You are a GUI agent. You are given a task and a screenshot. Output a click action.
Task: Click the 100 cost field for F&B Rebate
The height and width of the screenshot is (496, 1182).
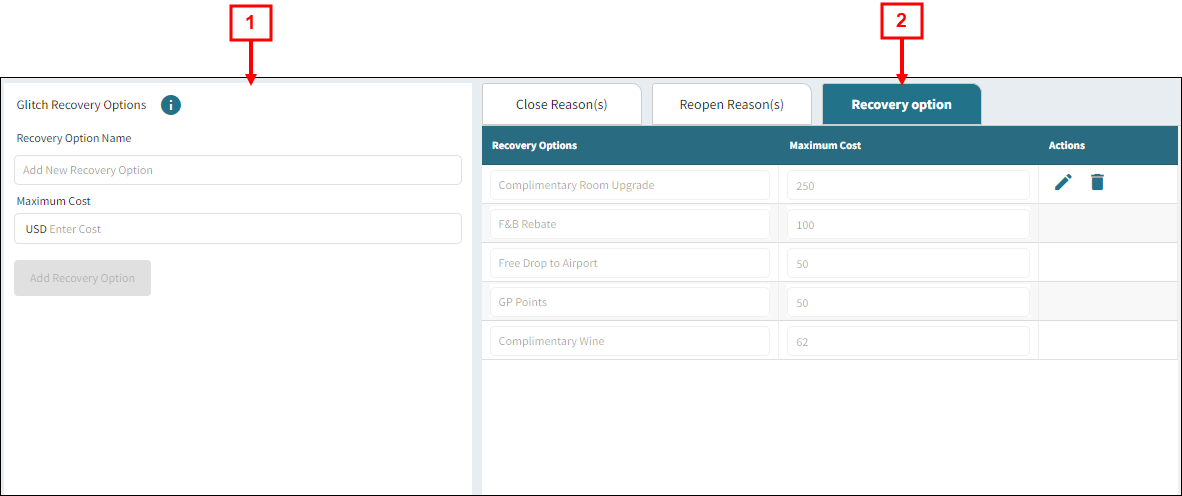coord(908,224)
